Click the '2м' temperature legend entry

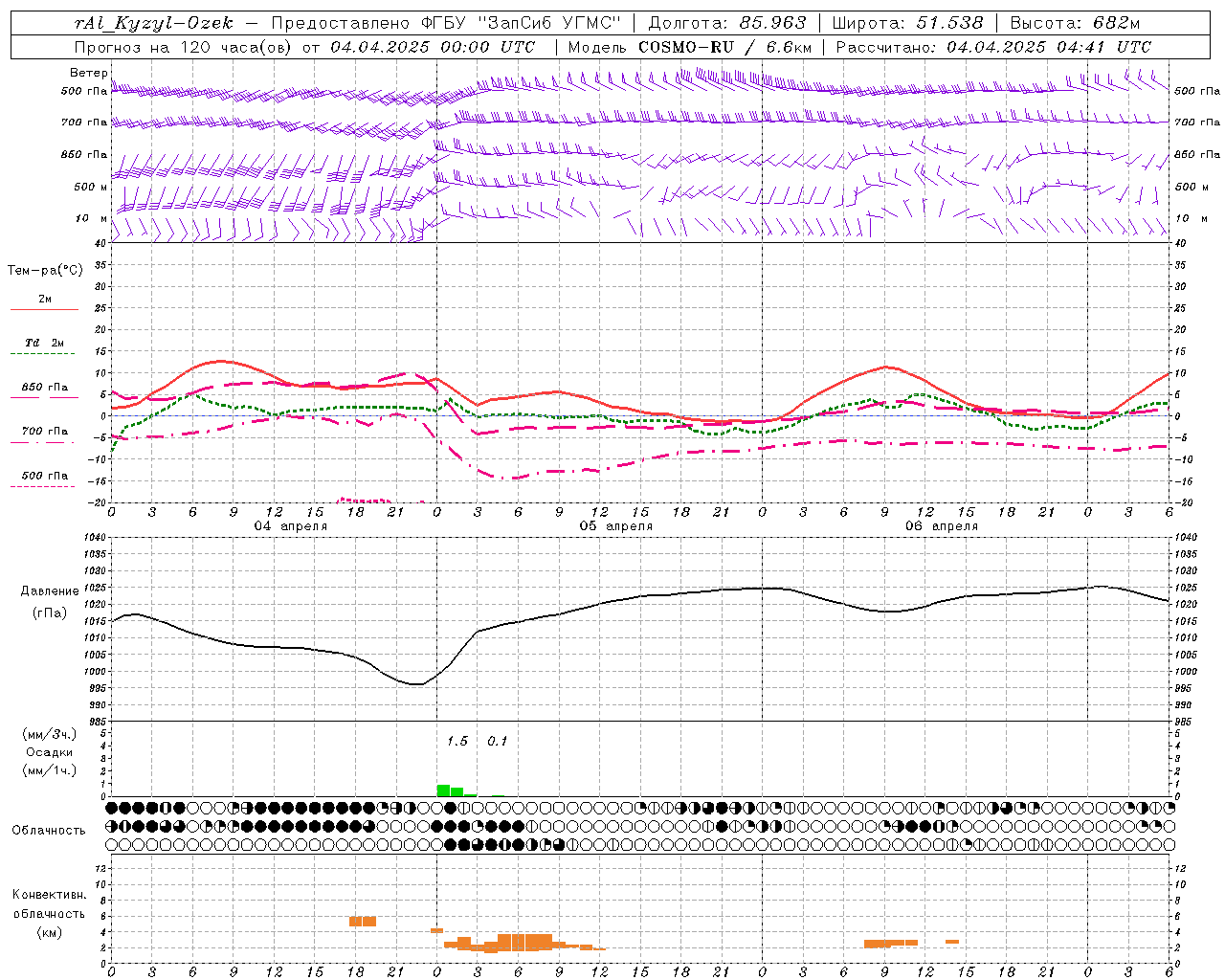(45, 299)
